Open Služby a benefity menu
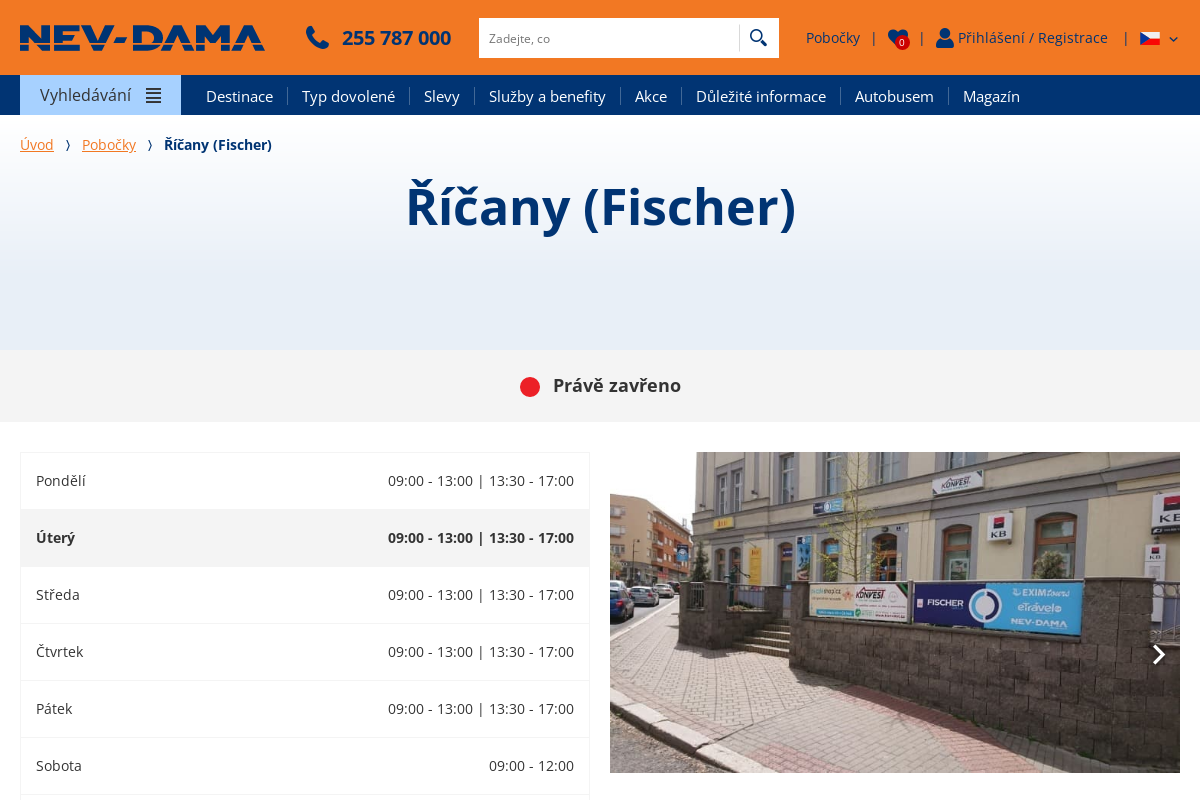1200x800 pixels. click(547, 96)
